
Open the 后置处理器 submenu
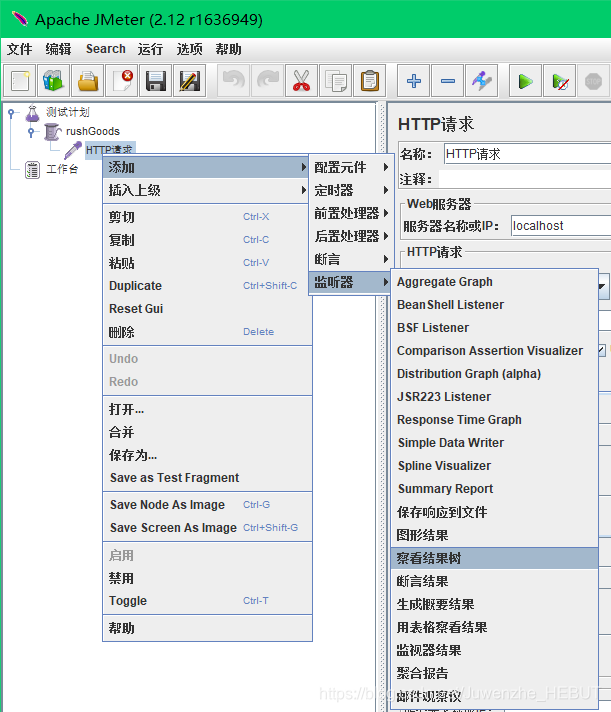click(351, 236)
